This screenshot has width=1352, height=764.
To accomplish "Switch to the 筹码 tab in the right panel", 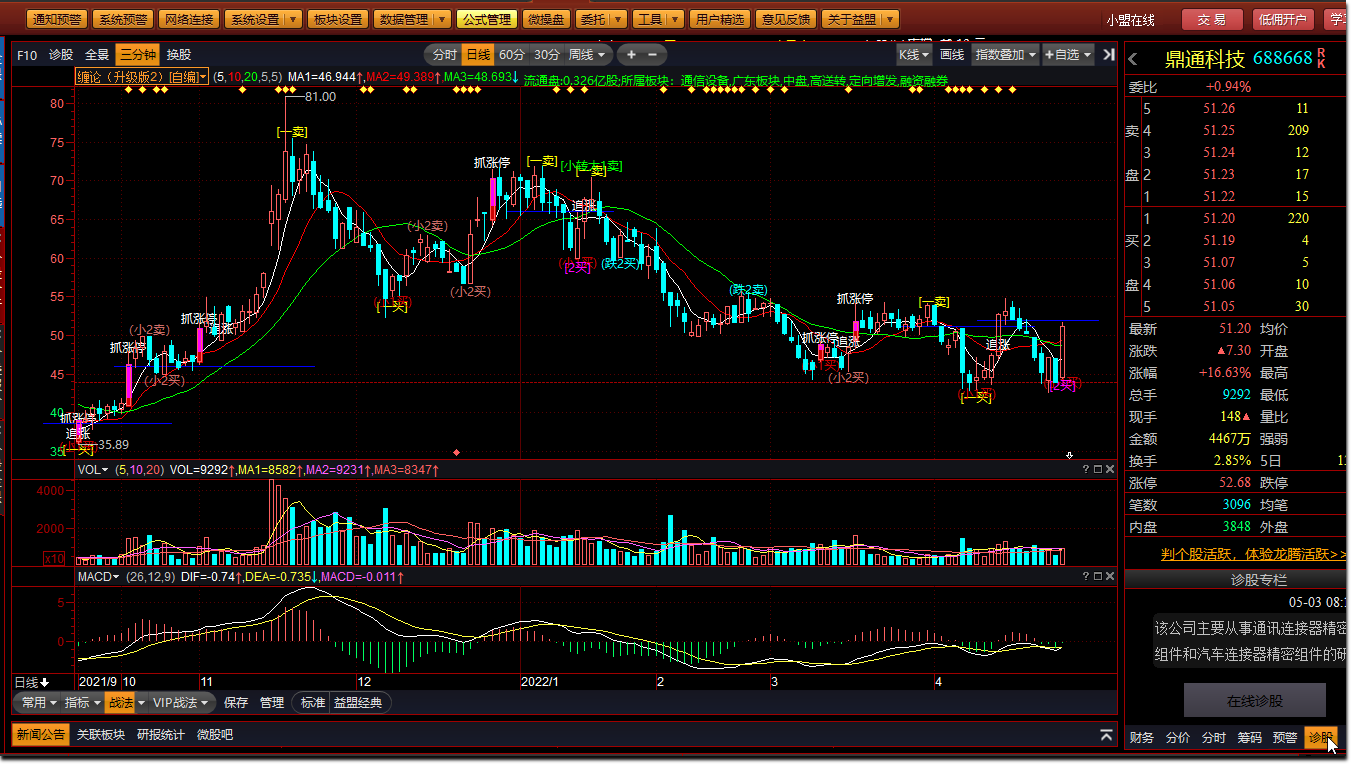I will coord(1249,738).
